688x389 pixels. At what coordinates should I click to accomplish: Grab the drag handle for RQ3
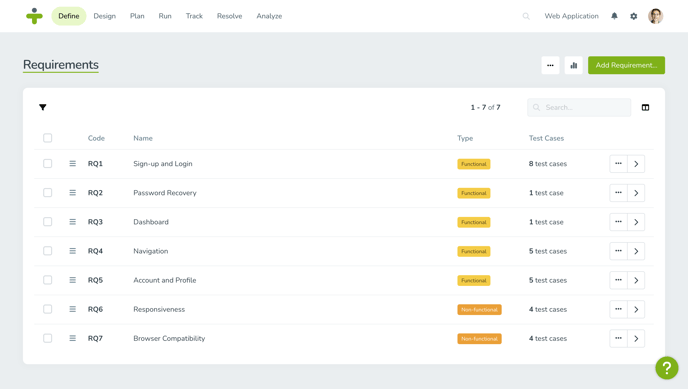click(72, 222)
